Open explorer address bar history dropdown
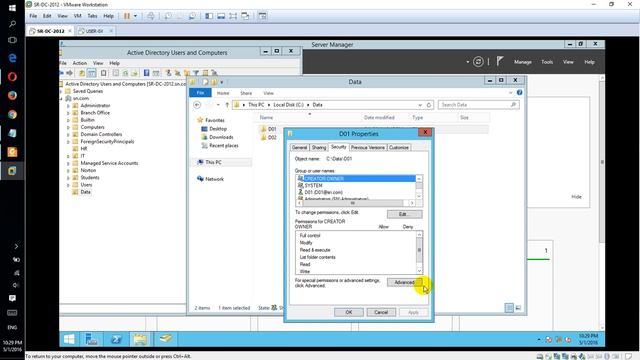The image size is (640, 360). tap(420, 105)
